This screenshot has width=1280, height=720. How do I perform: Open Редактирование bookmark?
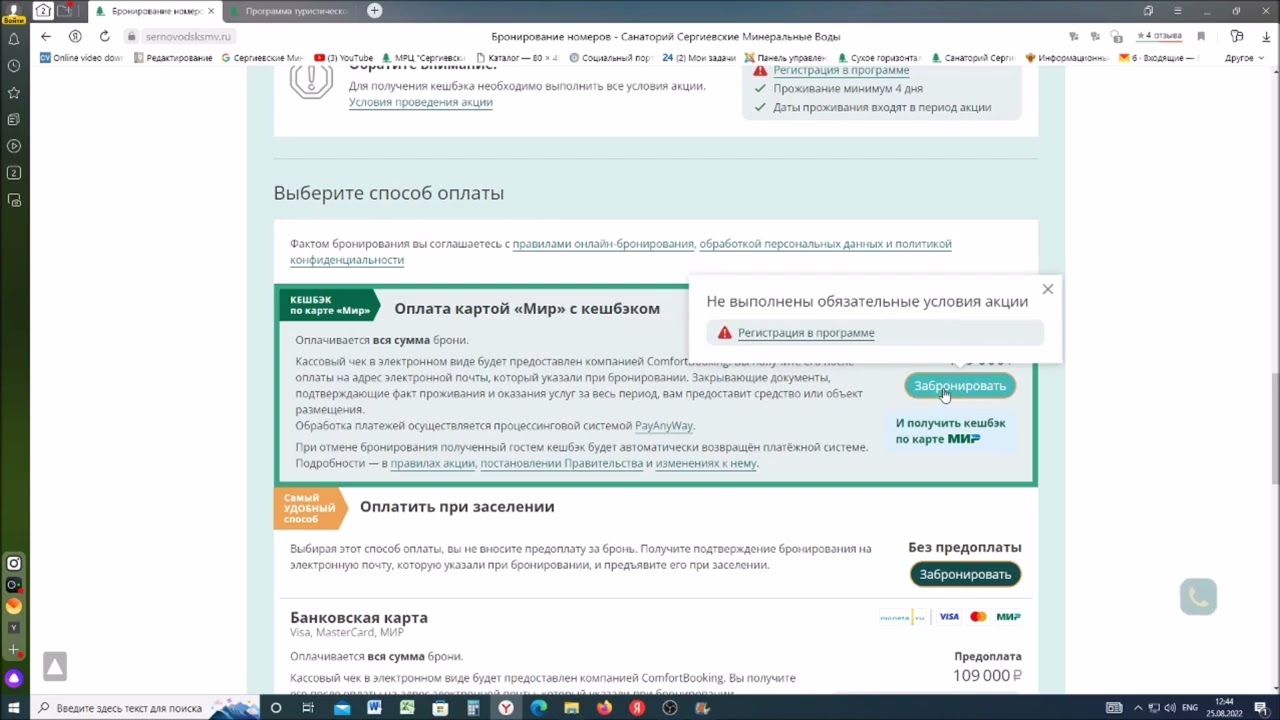coord(172,58)
